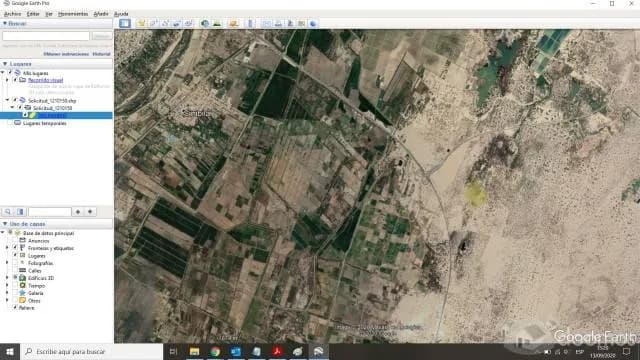Move item down with the down arrow
The height and width of the screenshot is (360, 640).
point(90,211)
